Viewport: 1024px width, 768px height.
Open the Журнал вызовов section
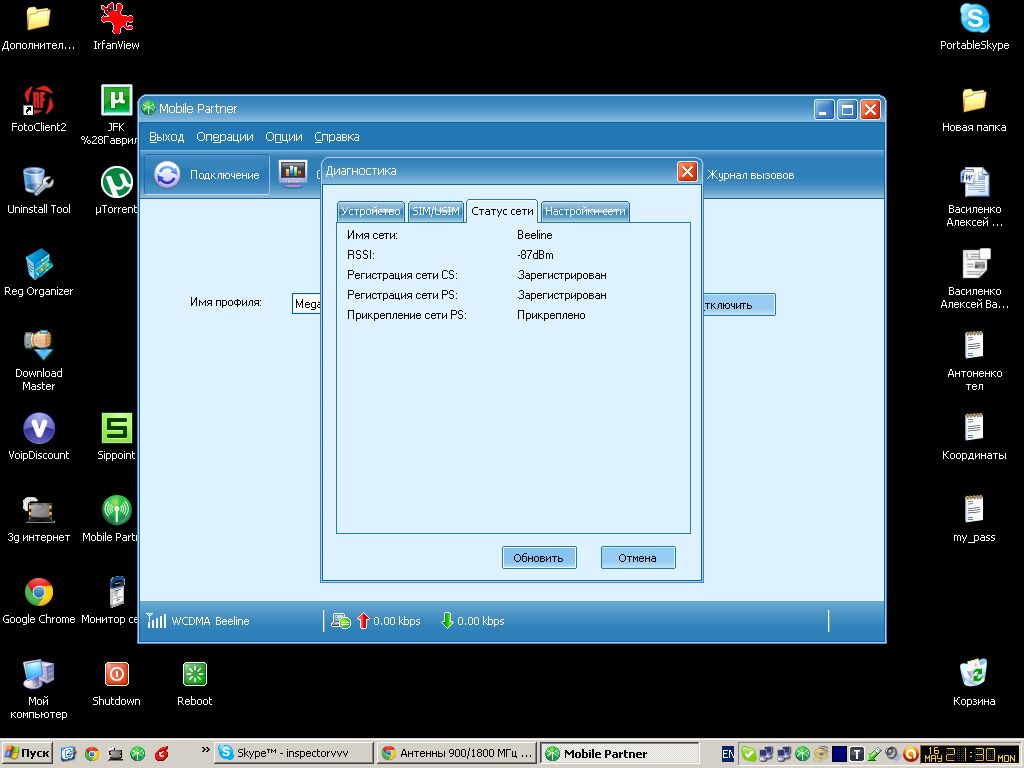pos(751,175)
